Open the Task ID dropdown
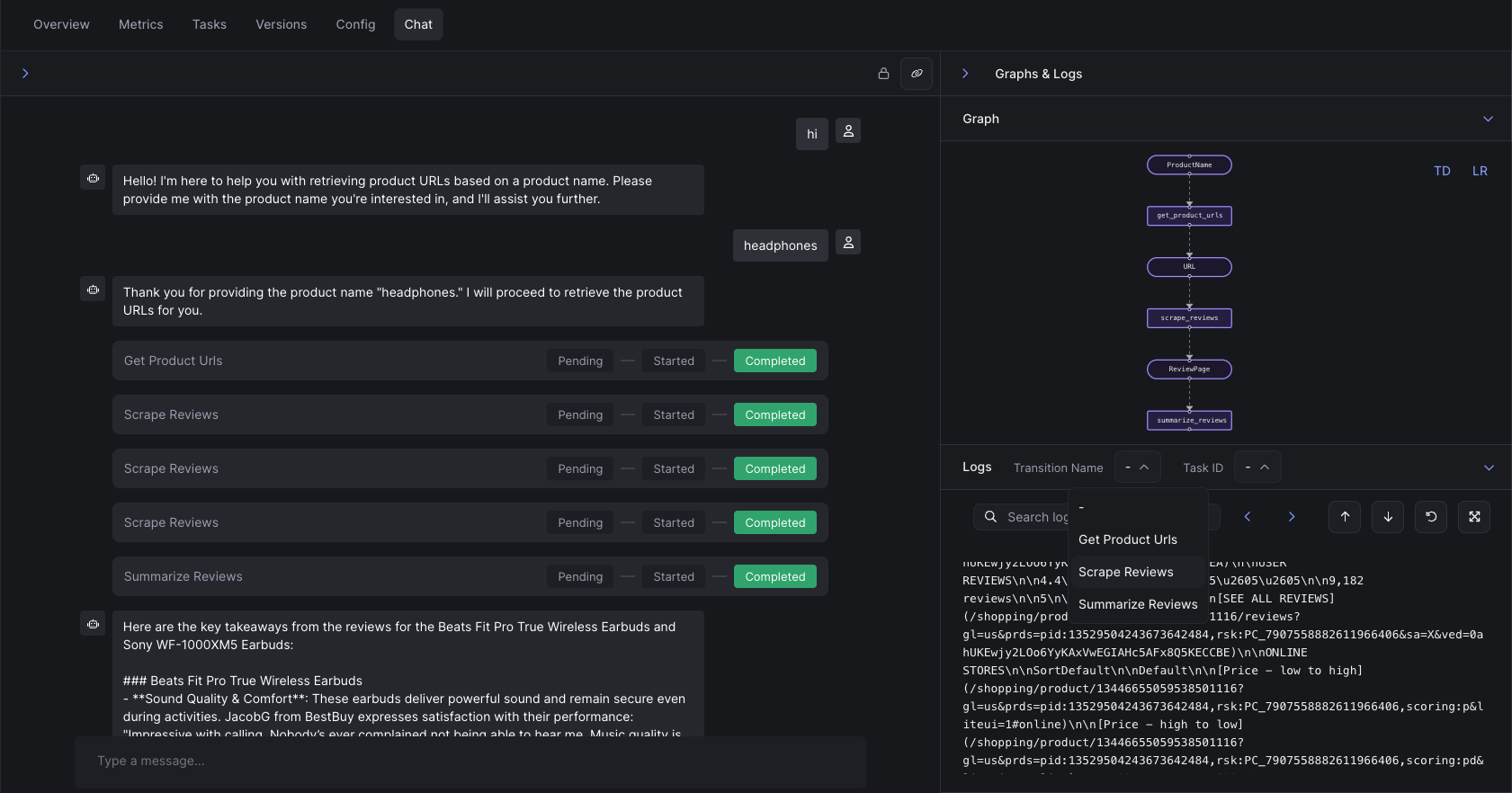 (x=1257, y=468)
